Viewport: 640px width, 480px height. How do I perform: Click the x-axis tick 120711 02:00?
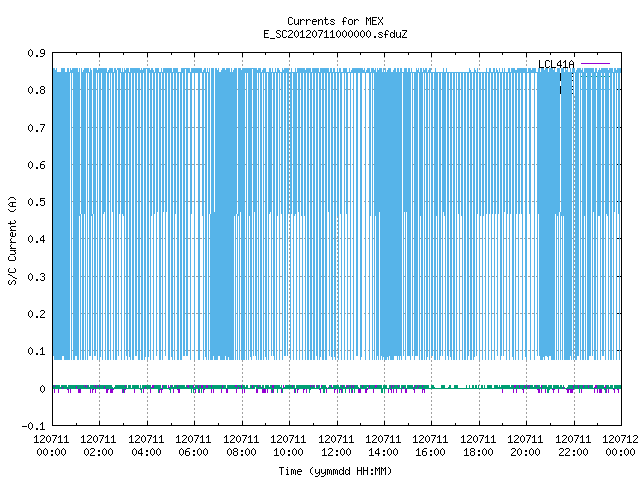click(x=98, y=445)
